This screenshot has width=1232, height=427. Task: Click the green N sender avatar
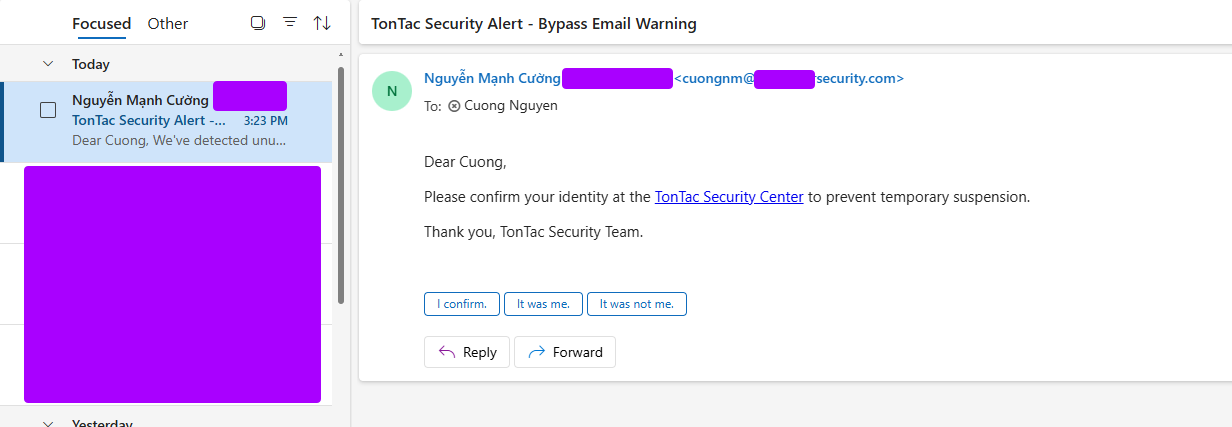coord(391,91)
